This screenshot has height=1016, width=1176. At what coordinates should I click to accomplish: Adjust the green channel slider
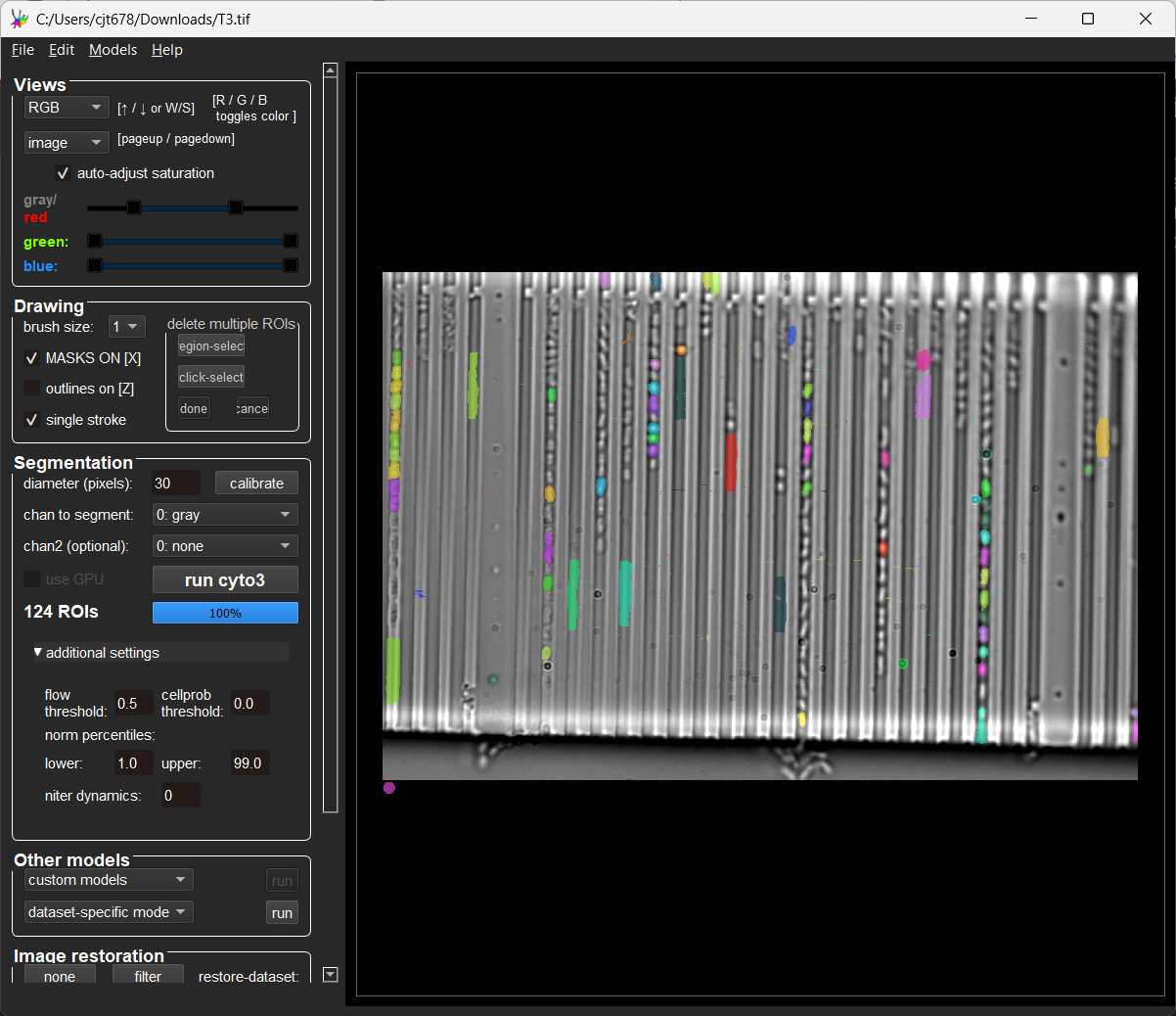click(192, 240)
